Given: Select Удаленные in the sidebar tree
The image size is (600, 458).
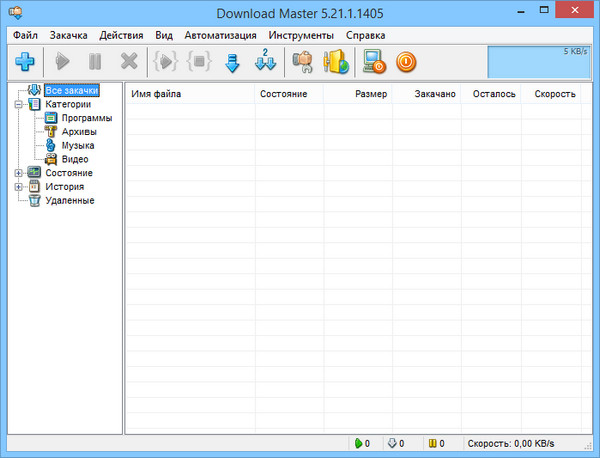Looking at the screenshot, I should (69, 200).
